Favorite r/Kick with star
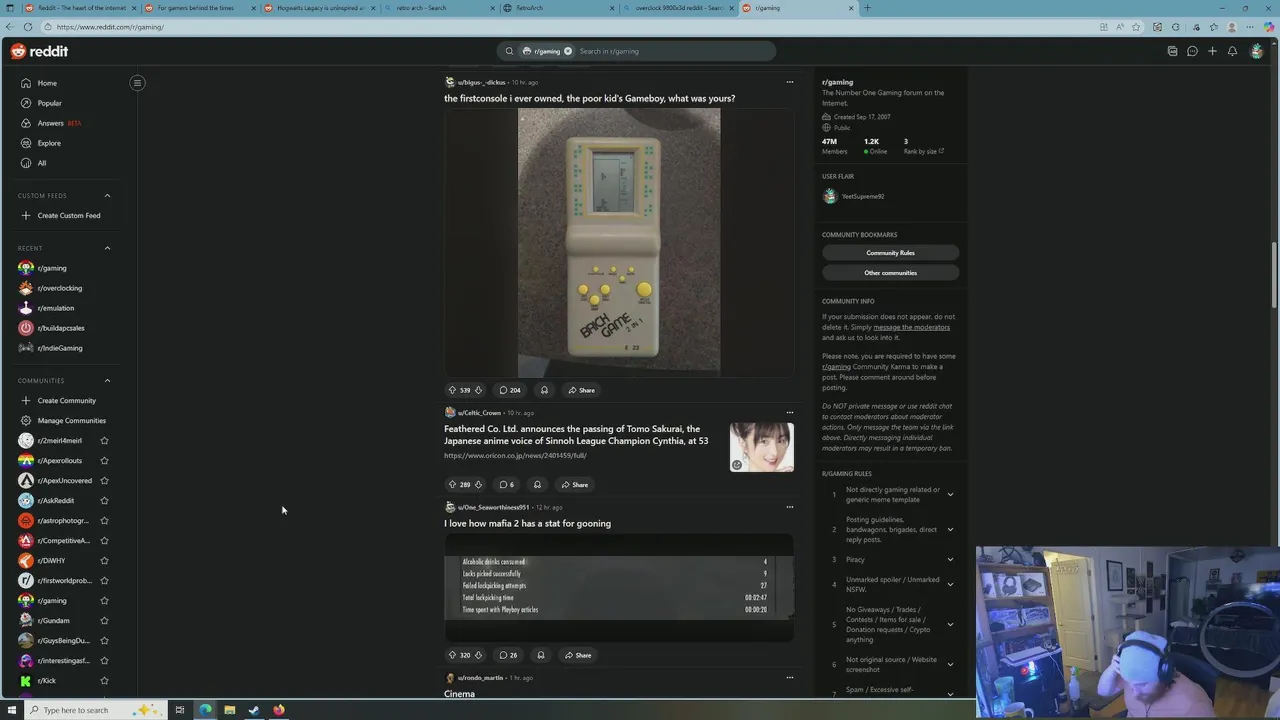1280x720 pixels. (104, 680)
